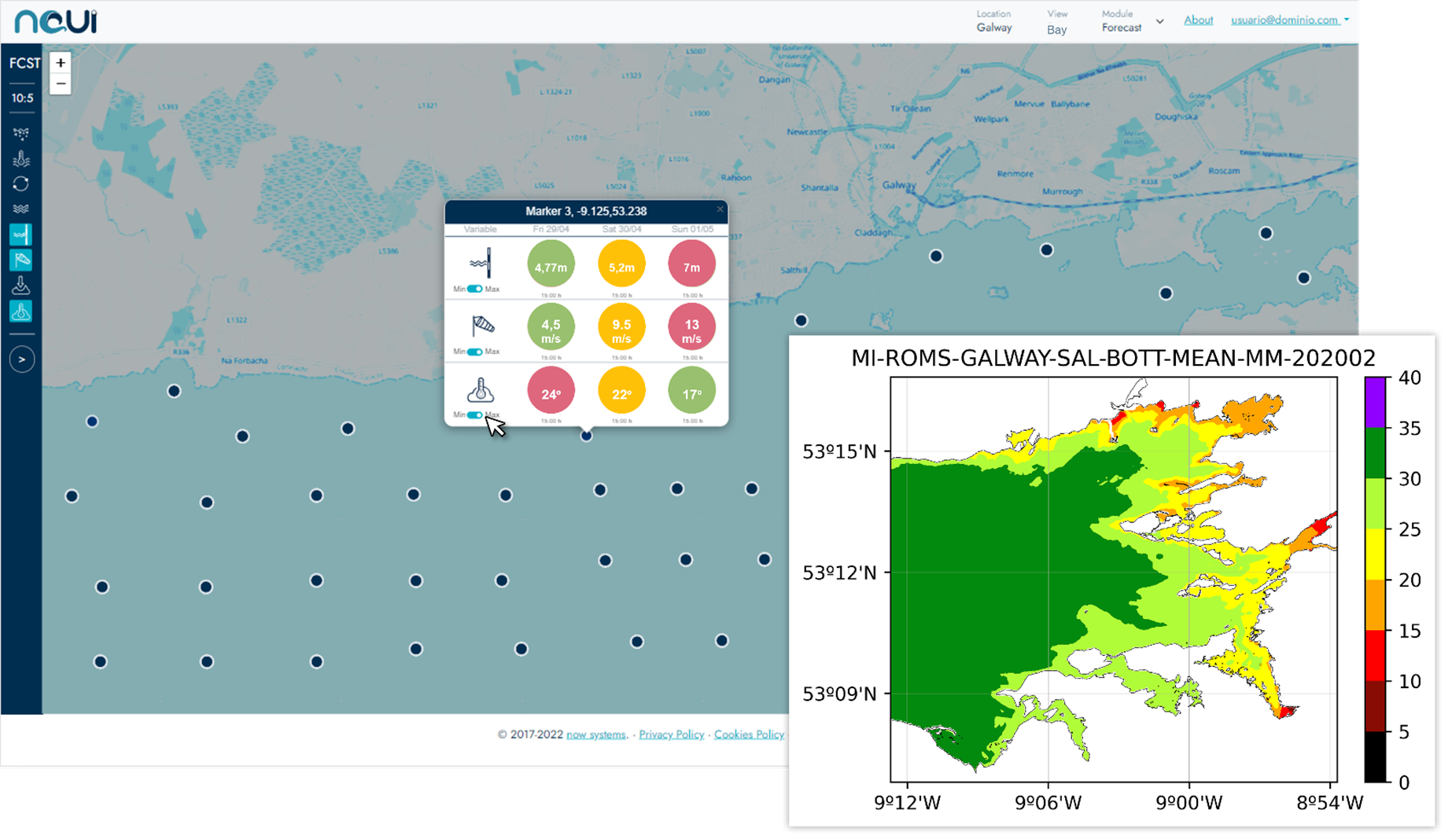1452x840 pixels.
Task: Open the Location Galway selector
Action: point(993,21)
